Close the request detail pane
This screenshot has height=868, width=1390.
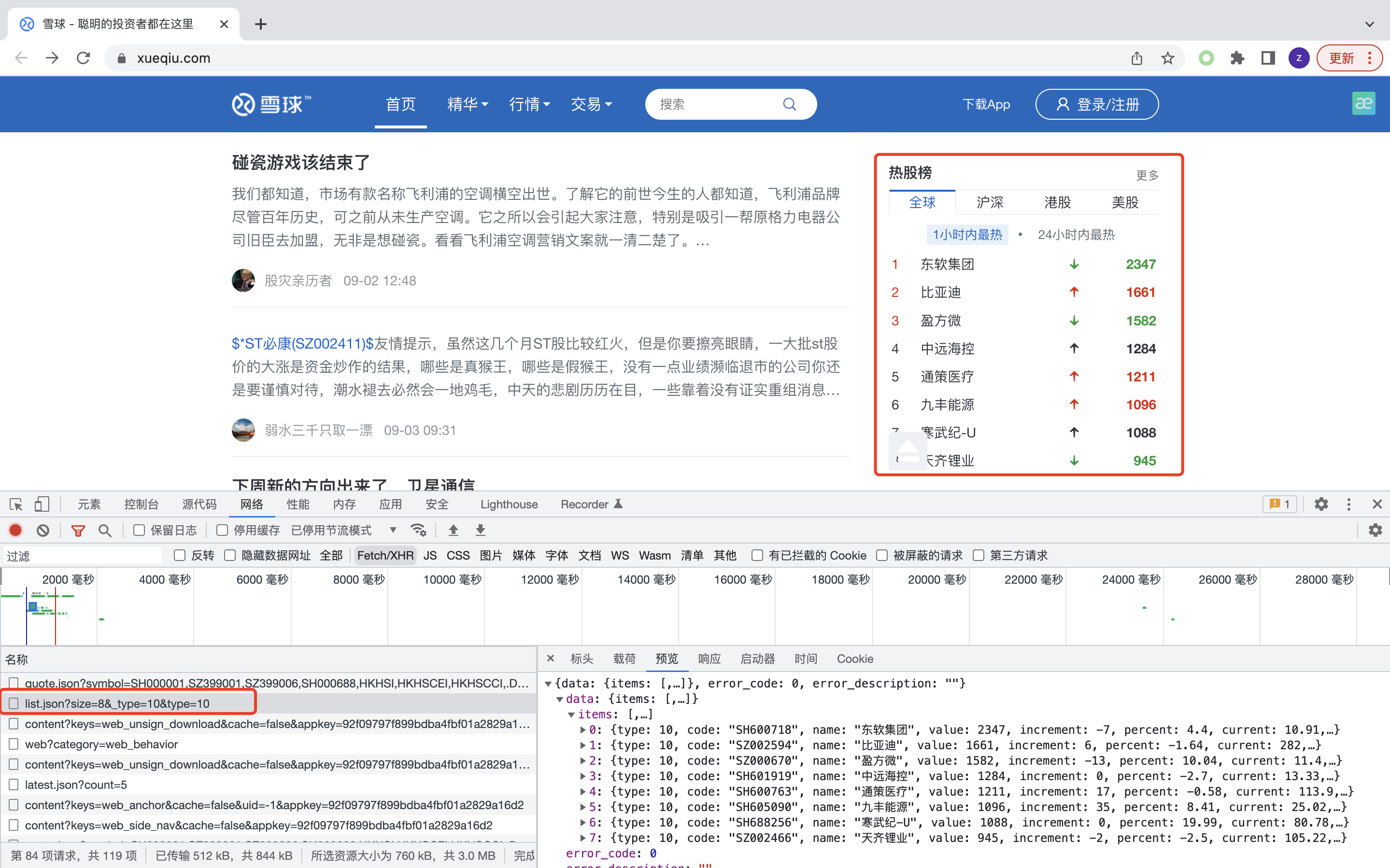(x=551, y=658)
